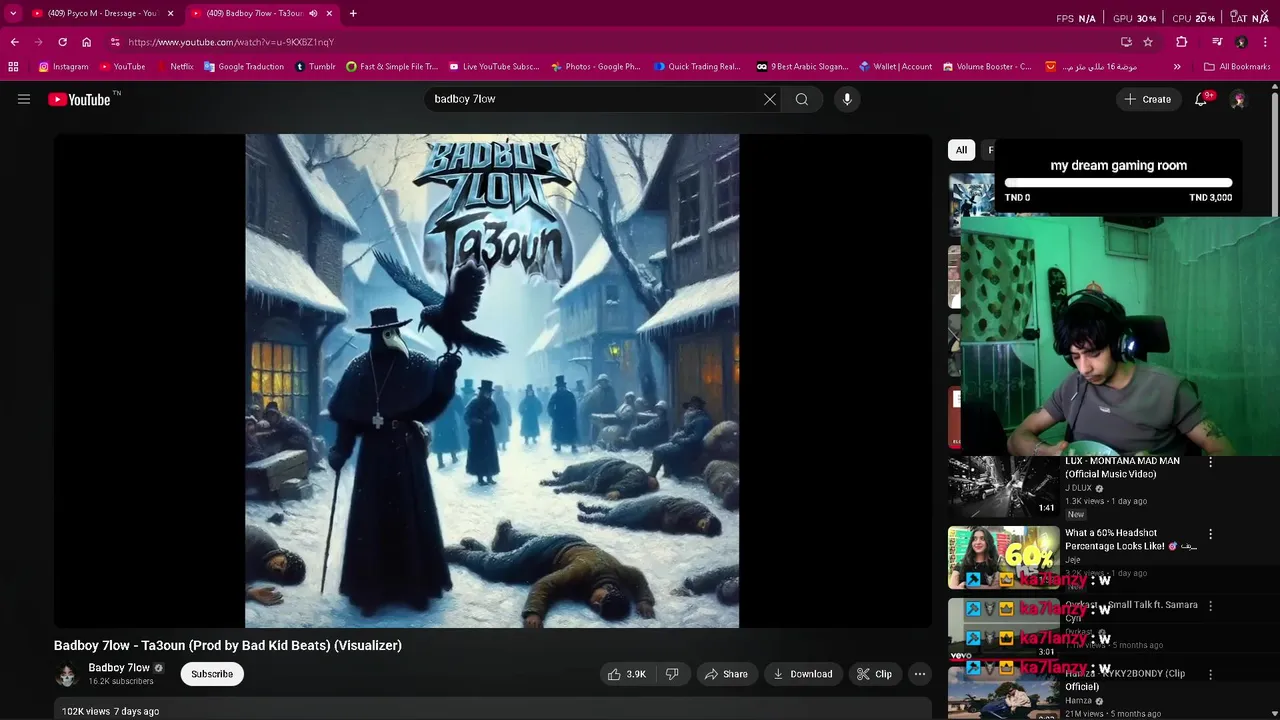Screen dimensions: 1280x720
Task: Open browser profile avatar
Action: (1241, 42)
